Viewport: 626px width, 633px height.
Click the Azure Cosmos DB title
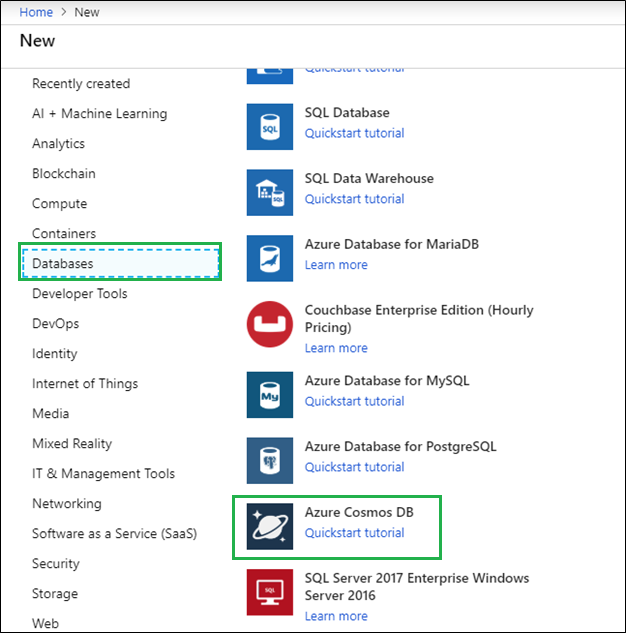click(359, 512)
